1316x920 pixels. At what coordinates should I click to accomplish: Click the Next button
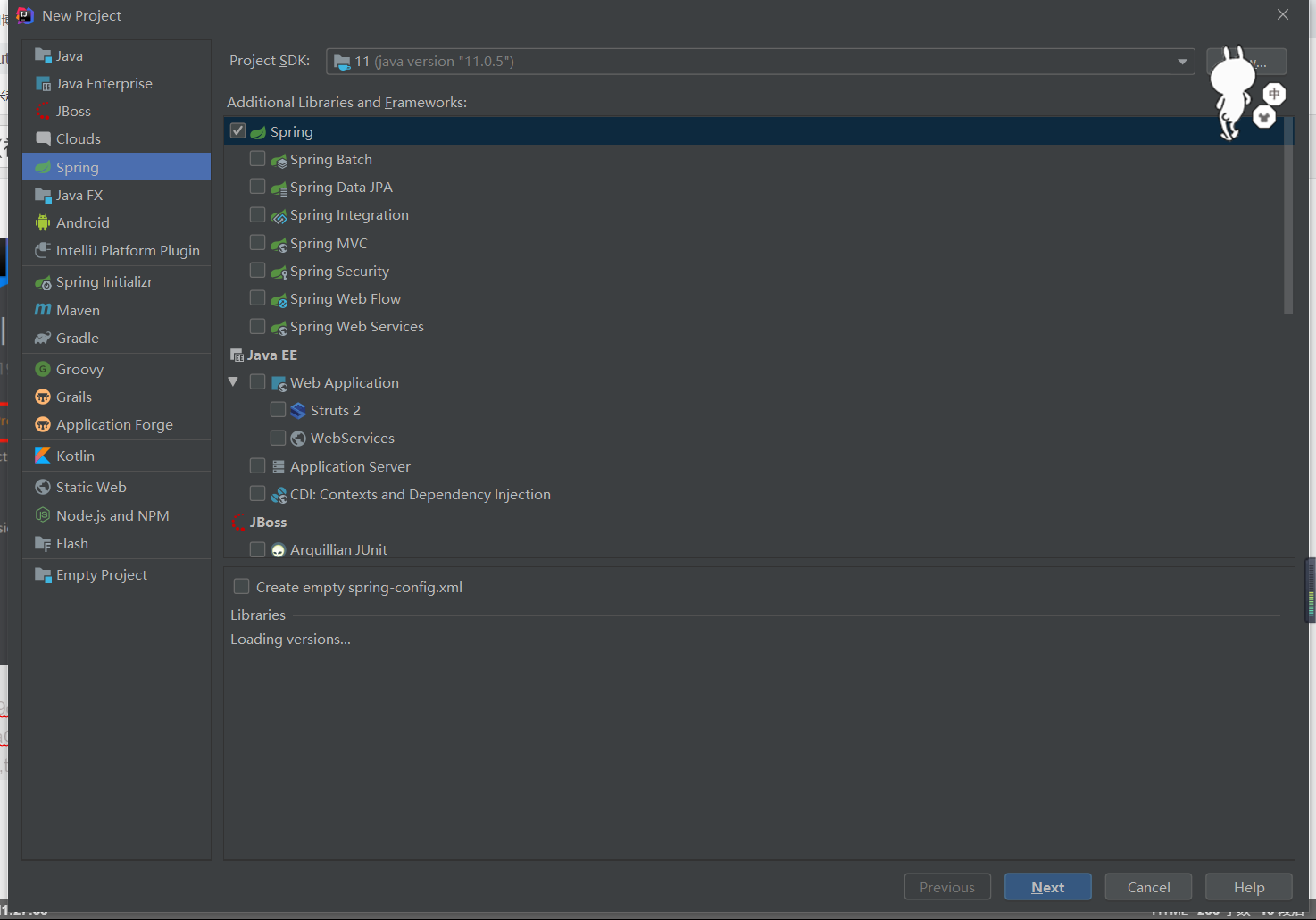[1047, 887]
